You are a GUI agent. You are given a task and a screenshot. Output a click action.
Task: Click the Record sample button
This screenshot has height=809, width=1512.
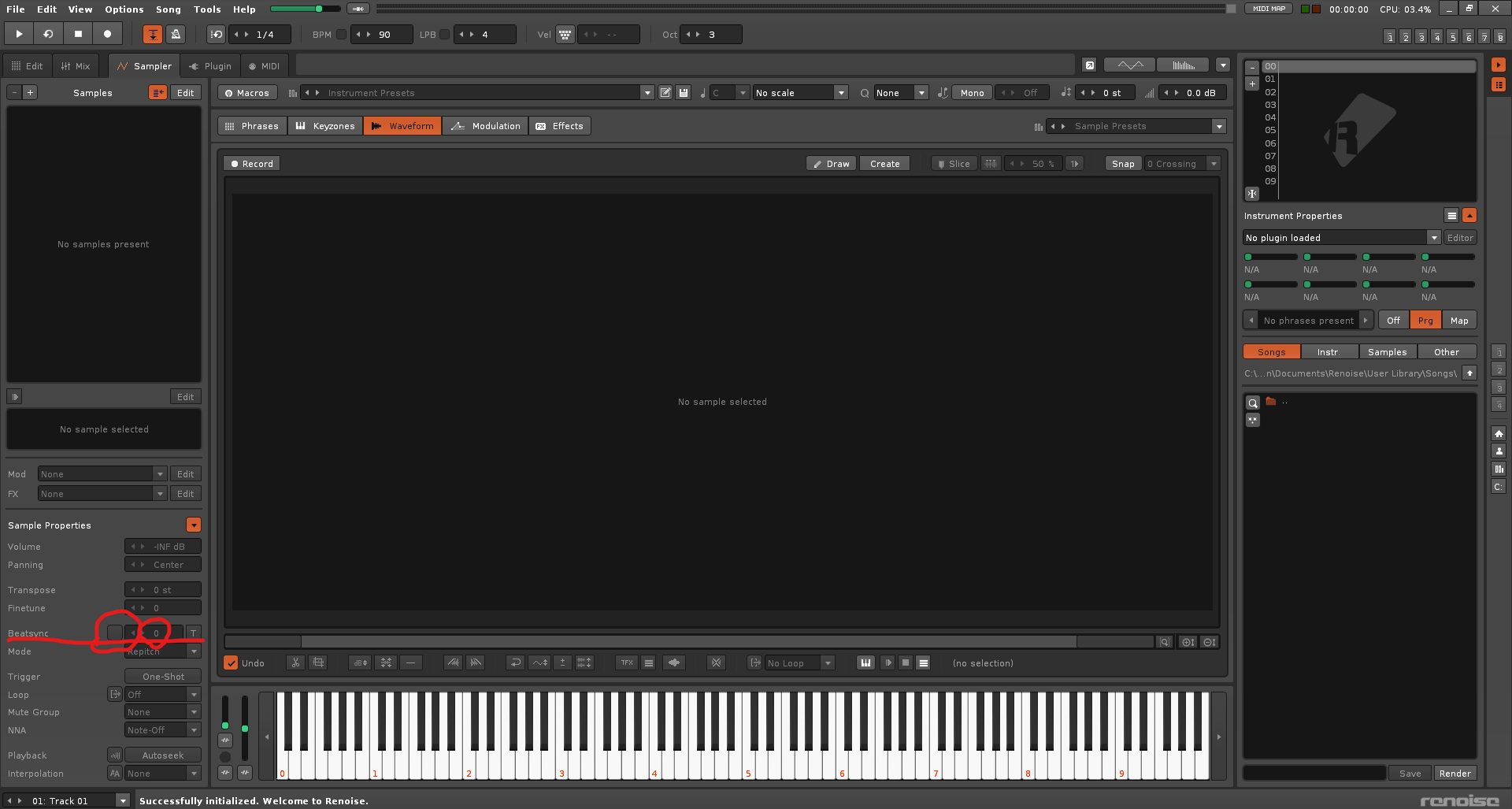[252, 164]
